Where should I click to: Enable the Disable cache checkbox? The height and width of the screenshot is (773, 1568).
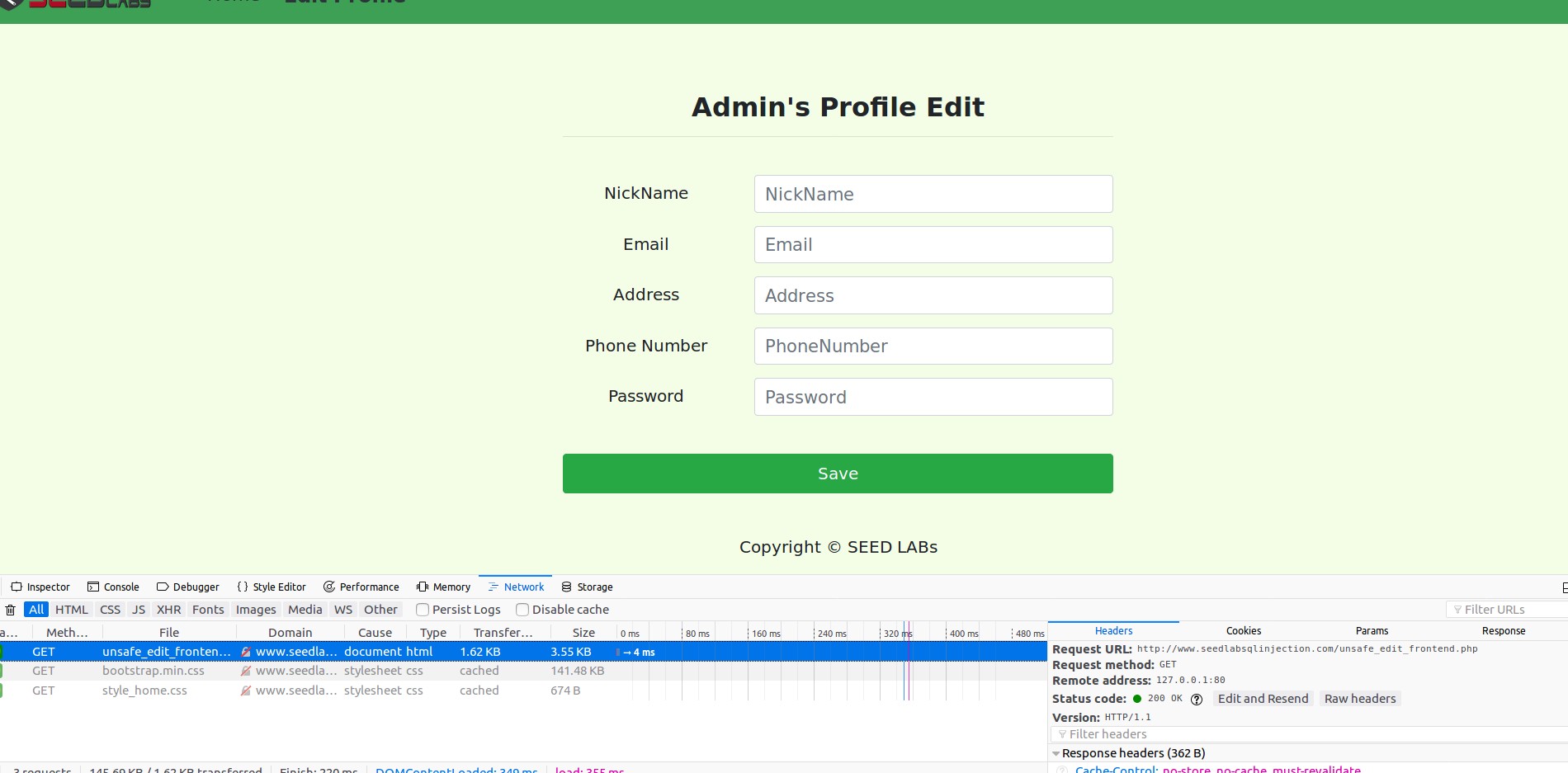point(522,610)
